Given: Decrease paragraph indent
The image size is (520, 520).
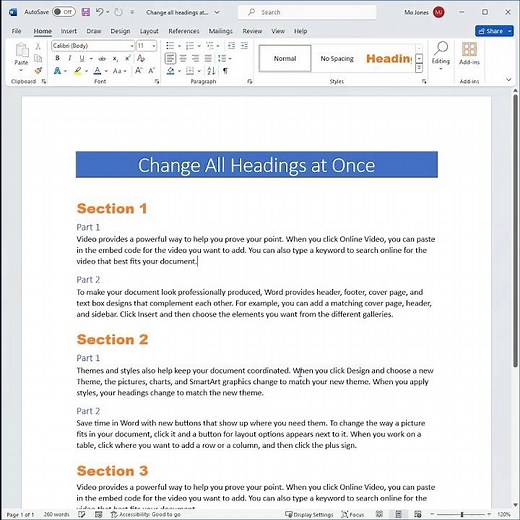Looking at the screenshot, I should pos(231,46).
